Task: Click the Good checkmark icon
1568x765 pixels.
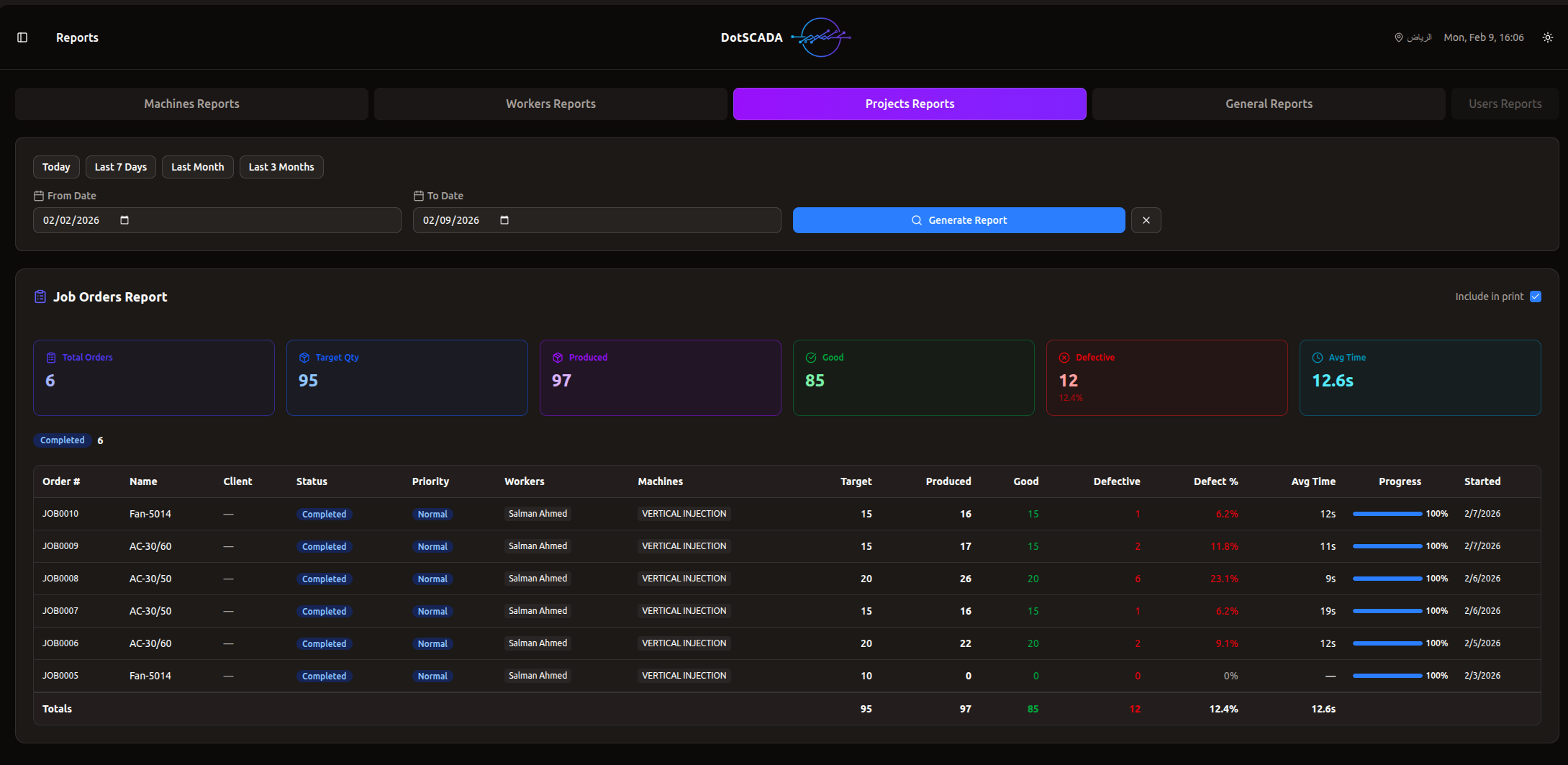Action: 810,358
